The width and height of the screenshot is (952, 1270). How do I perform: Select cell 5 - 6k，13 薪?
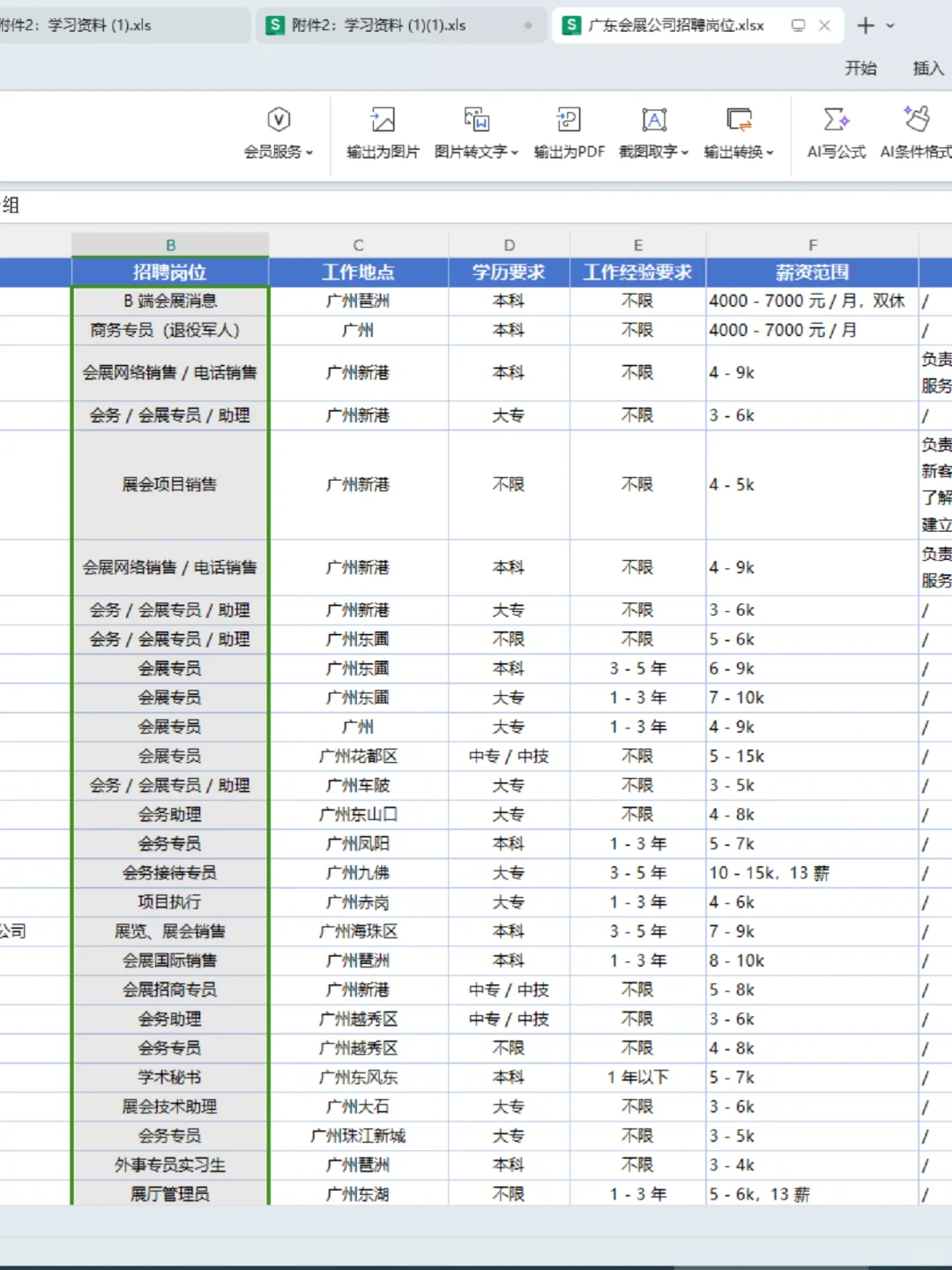coord(813,1194)
